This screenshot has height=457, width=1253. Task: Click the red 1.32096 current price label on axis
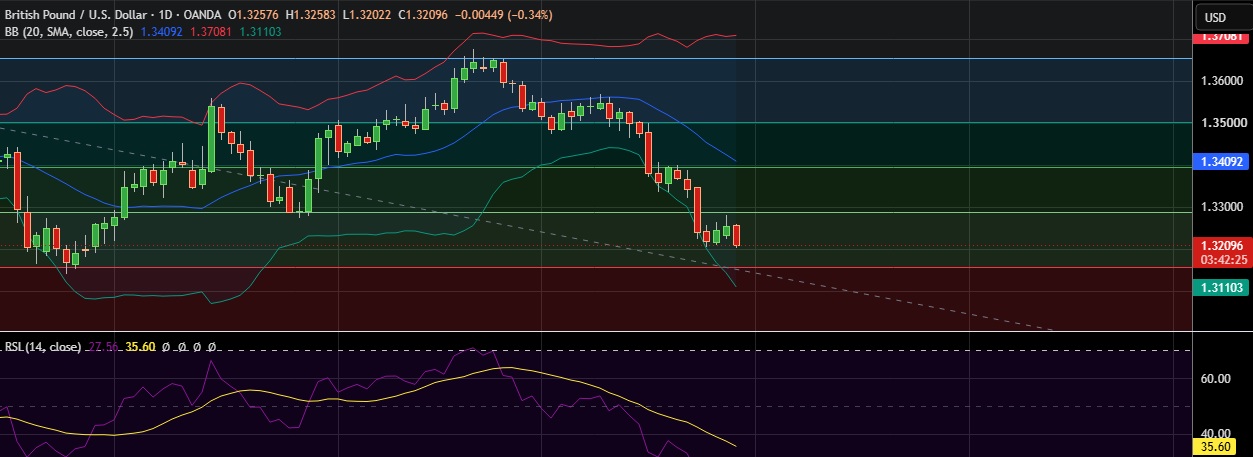tap(1221, 246)
